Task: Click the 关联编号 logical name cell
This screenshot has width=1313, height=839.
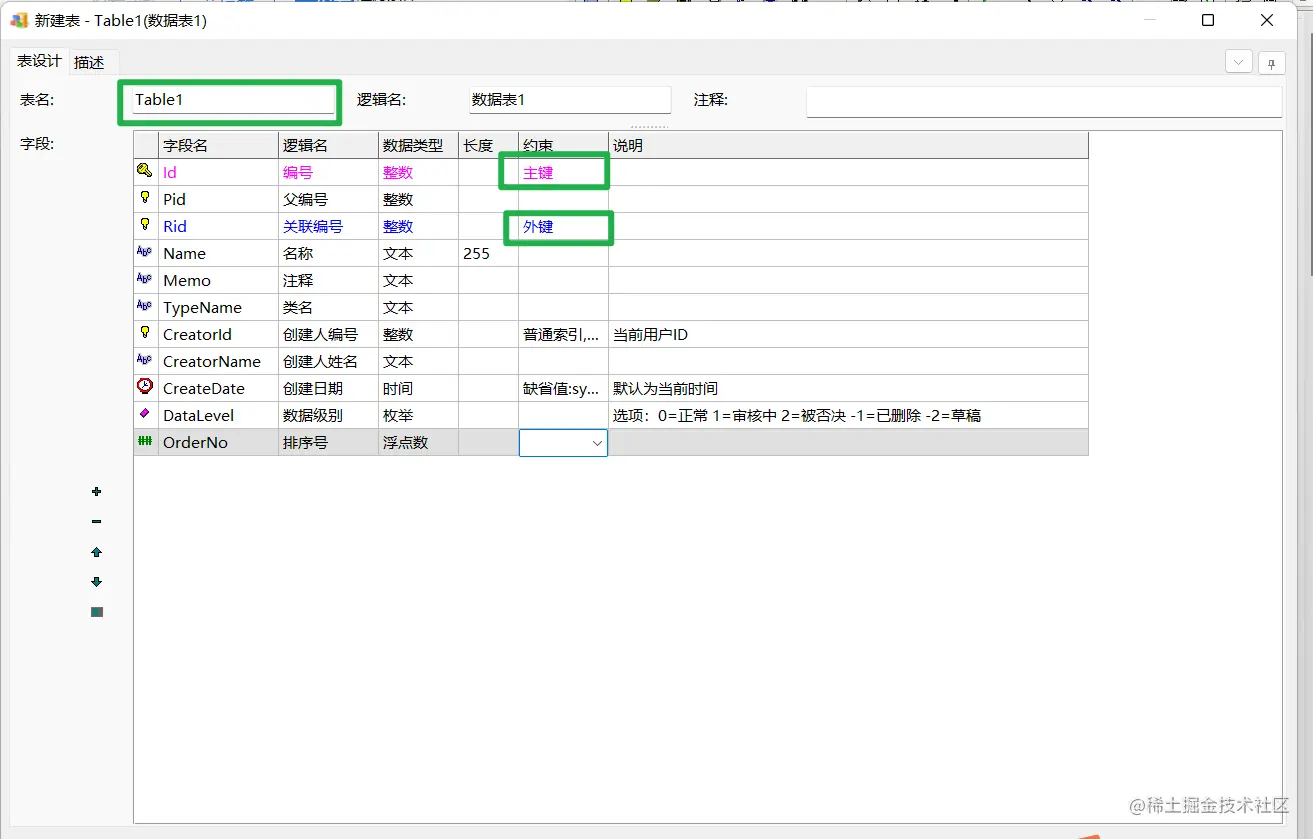Action: (x=329, y=226)
